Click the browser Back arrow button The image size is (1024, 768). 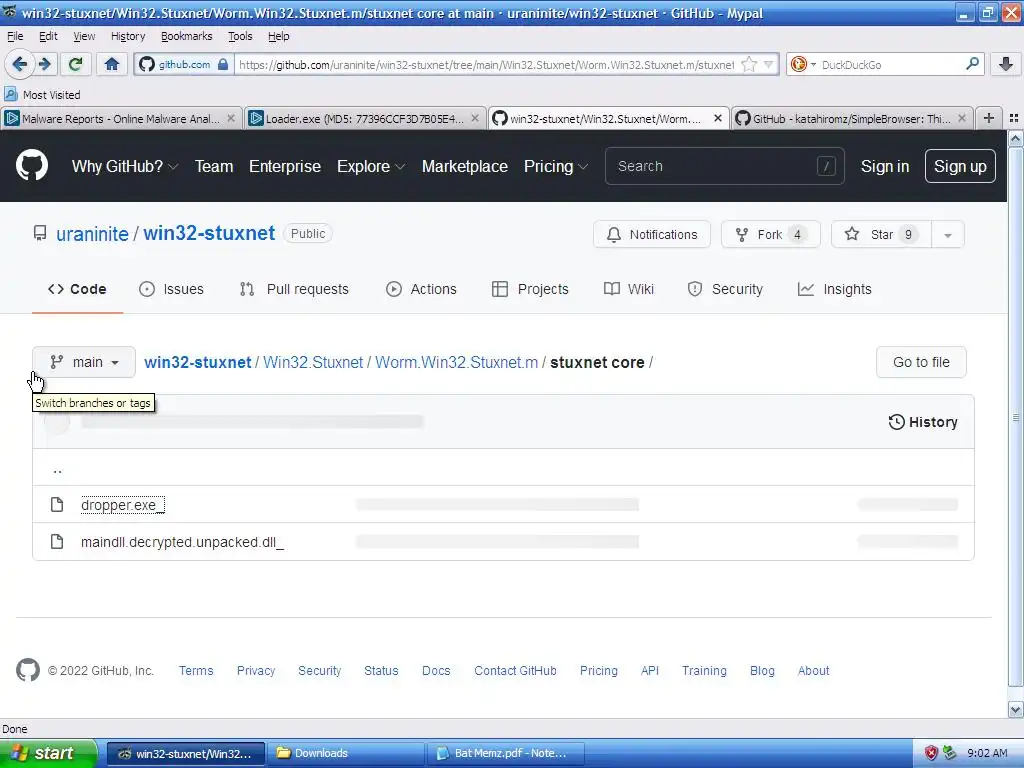tap(20, 64)
